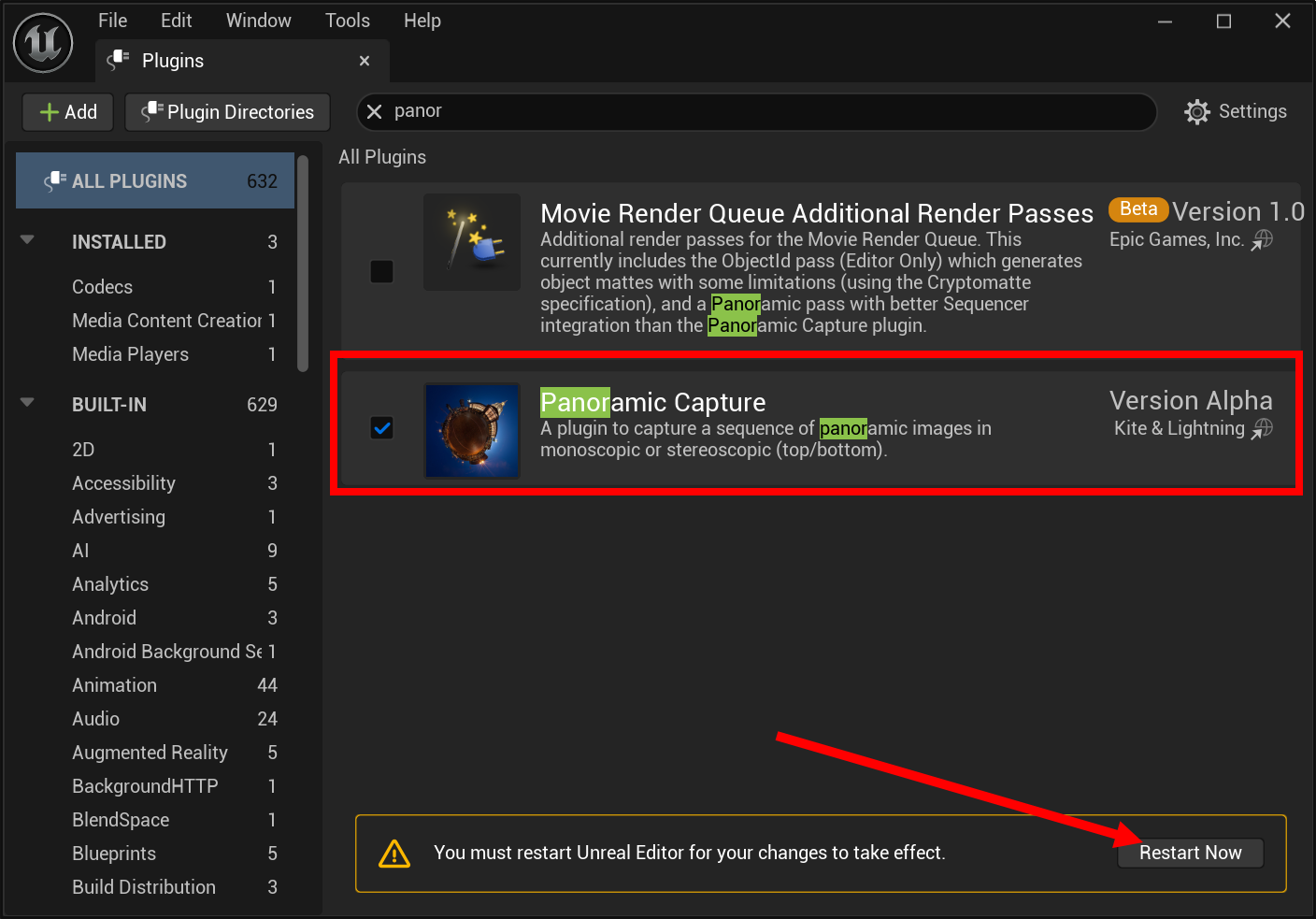Open the Window menu

tap(259, 21)
